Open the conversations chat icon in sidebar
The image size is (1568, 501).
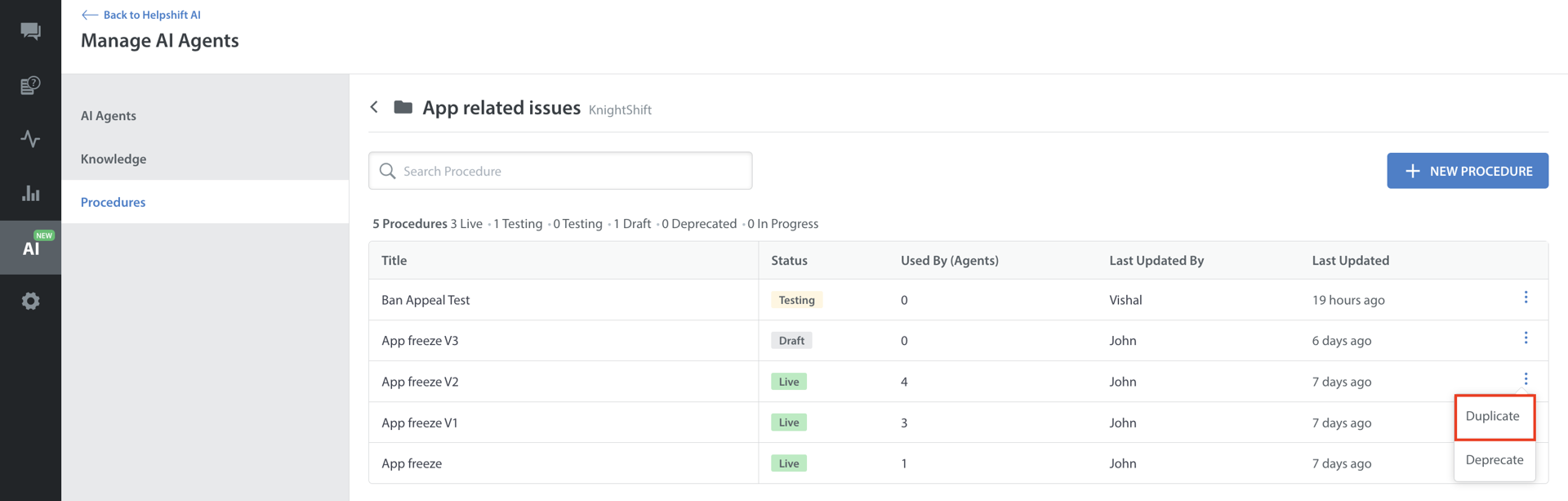(30, 31)
